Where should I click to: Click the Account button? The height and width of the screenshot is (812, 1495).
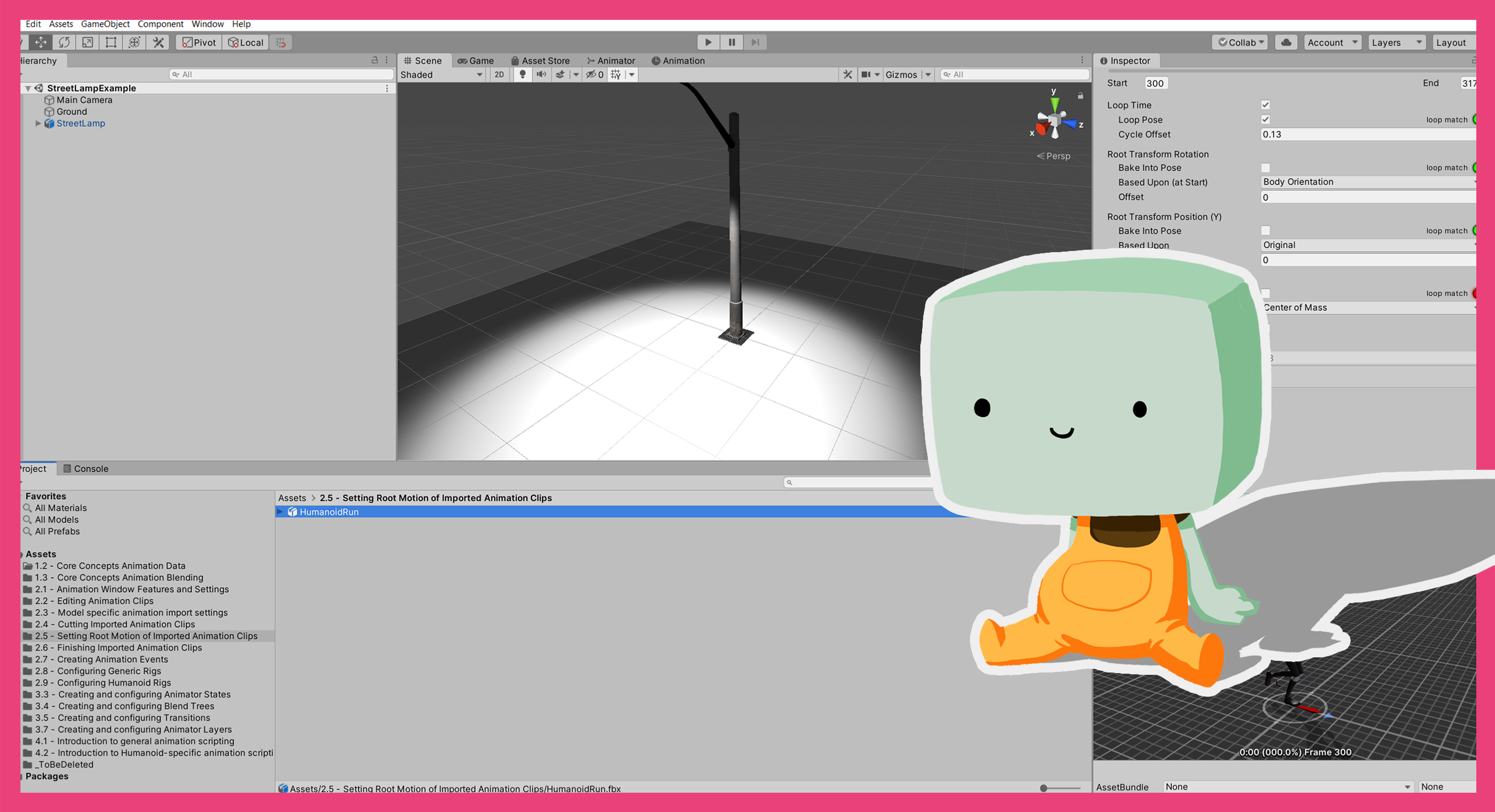1329,42
